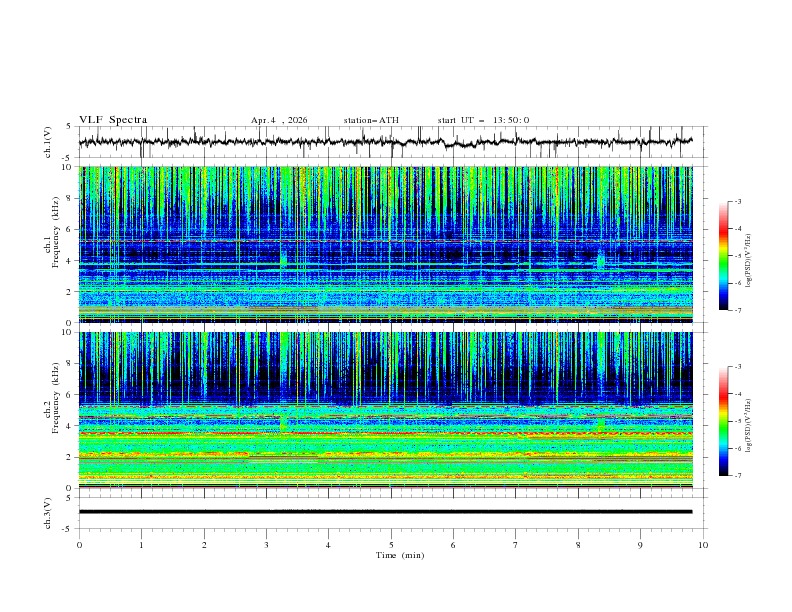The width and height of the screenshot is (792, 612).
Task: Click the ch.3 waveform trace panel
Action: pyautogui.click(x=393, y=513)
